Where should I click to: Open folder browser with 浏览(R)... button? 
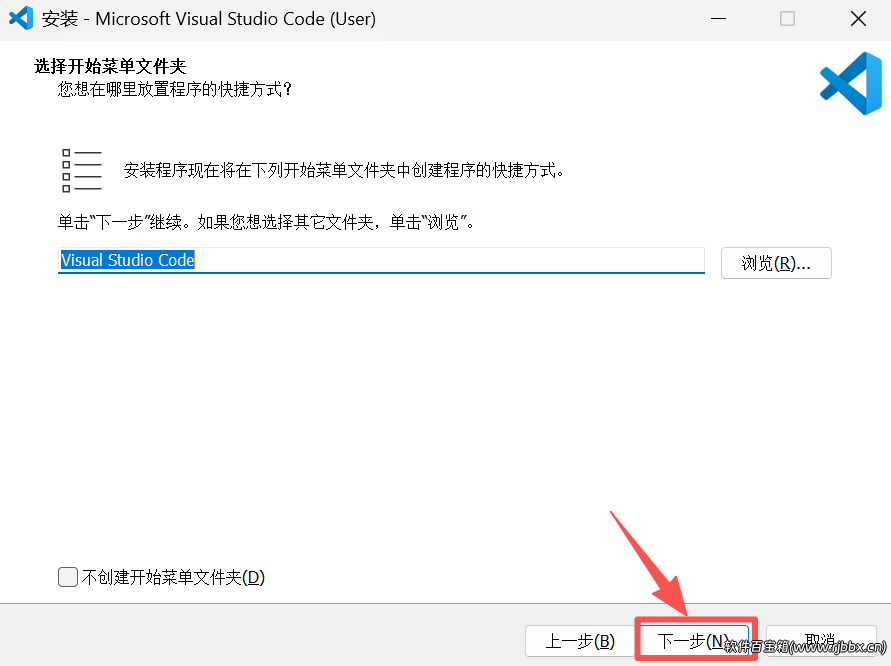pyautogui.click(x=776, y=263)
